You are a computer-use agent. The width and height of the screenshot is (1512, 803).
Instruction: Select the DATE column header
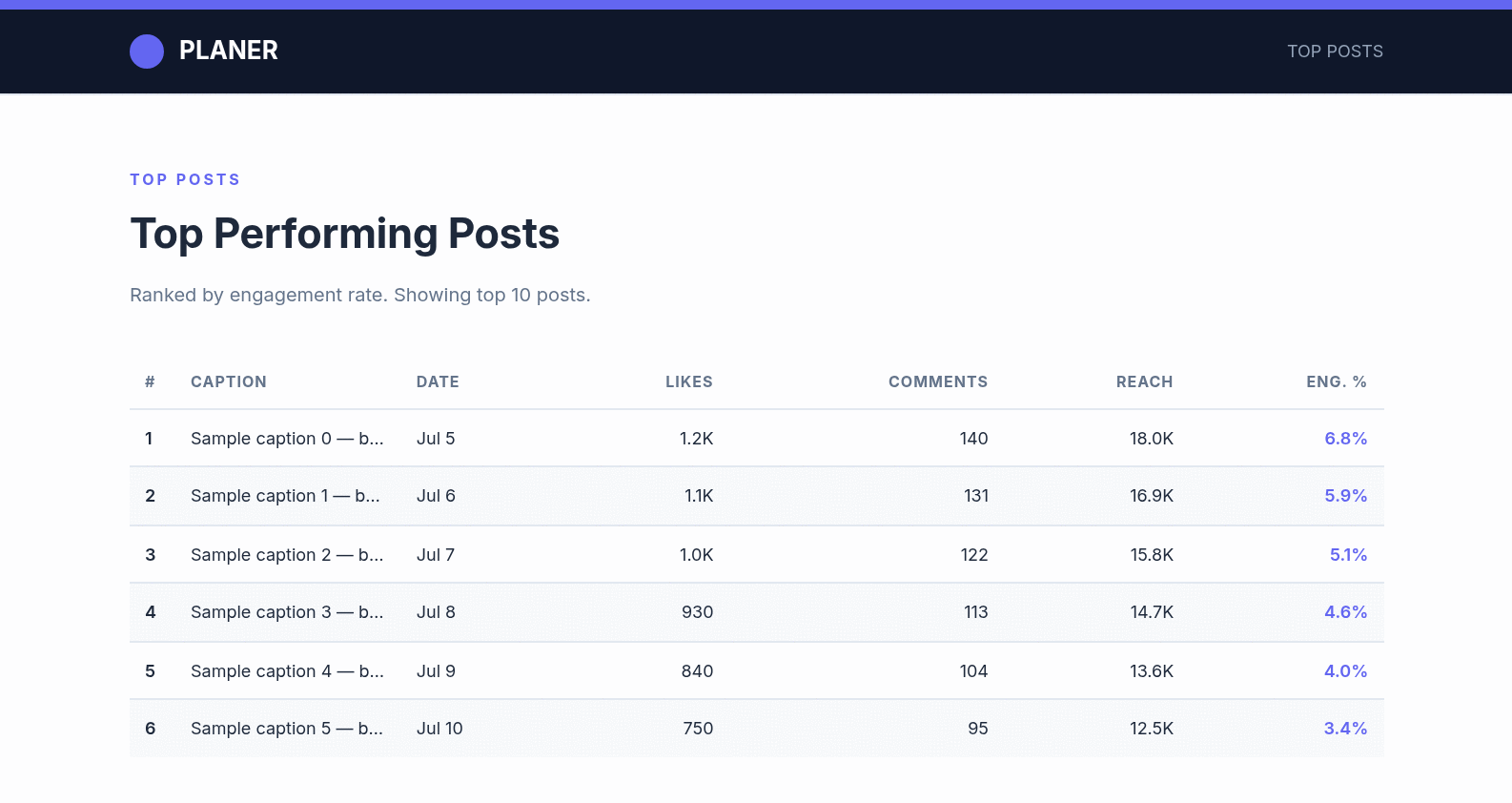[x=438, y=381]
